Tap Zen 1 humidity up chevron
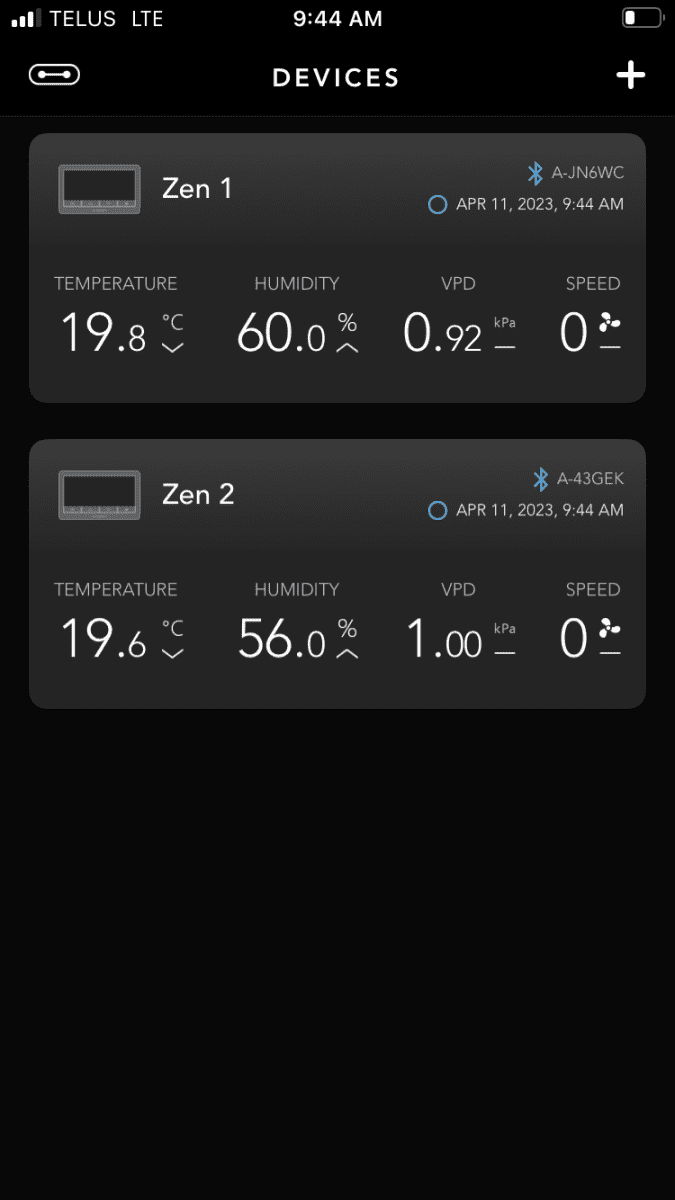The image size is (675, 1200). [x=347, y=347]
